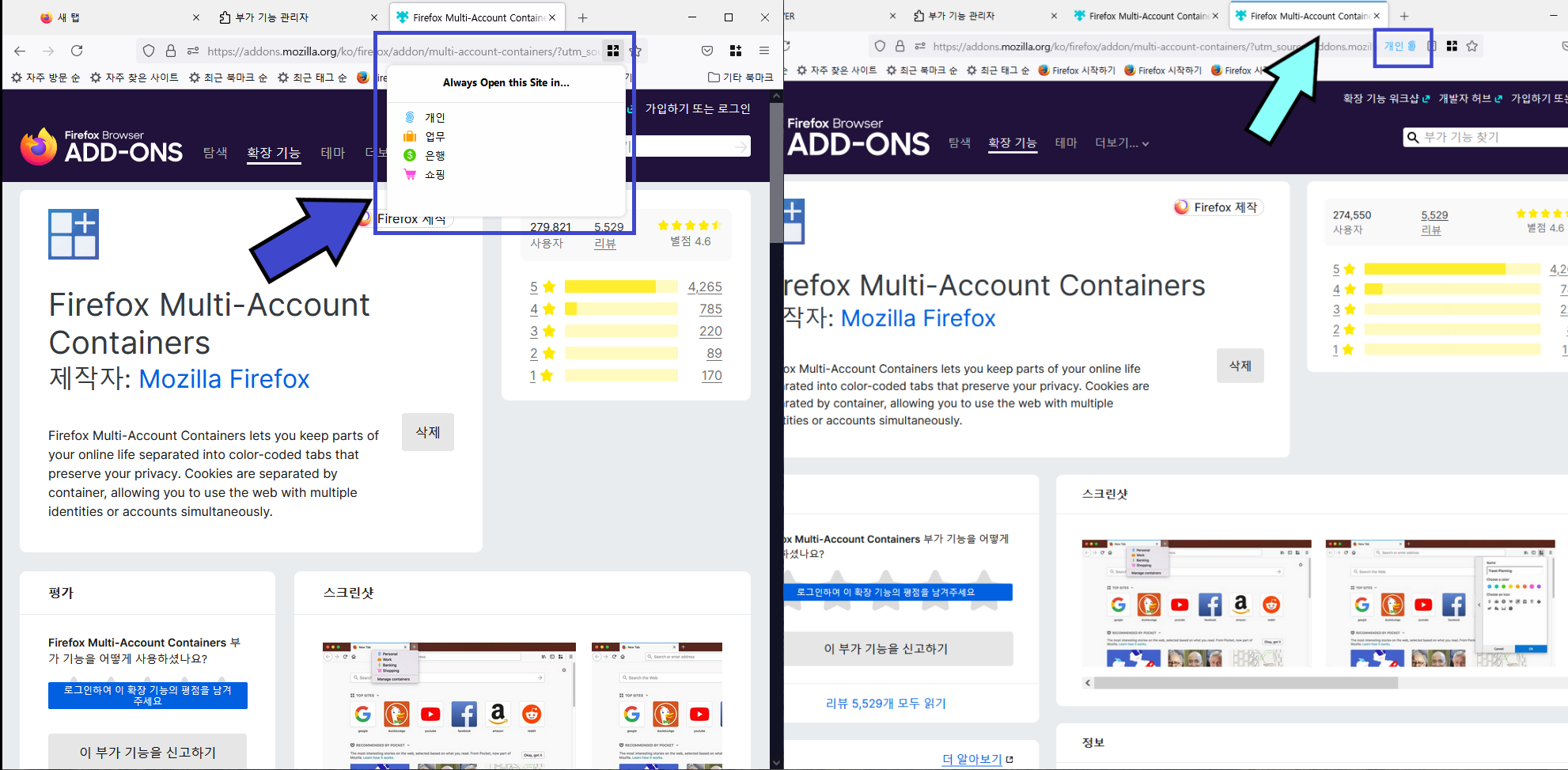Image resolution: width=1568 pixels, height=770 pixels.
Task: Open 자주 찾은 사이트 bookmark folder in left window
Action: tap(134, 78)
